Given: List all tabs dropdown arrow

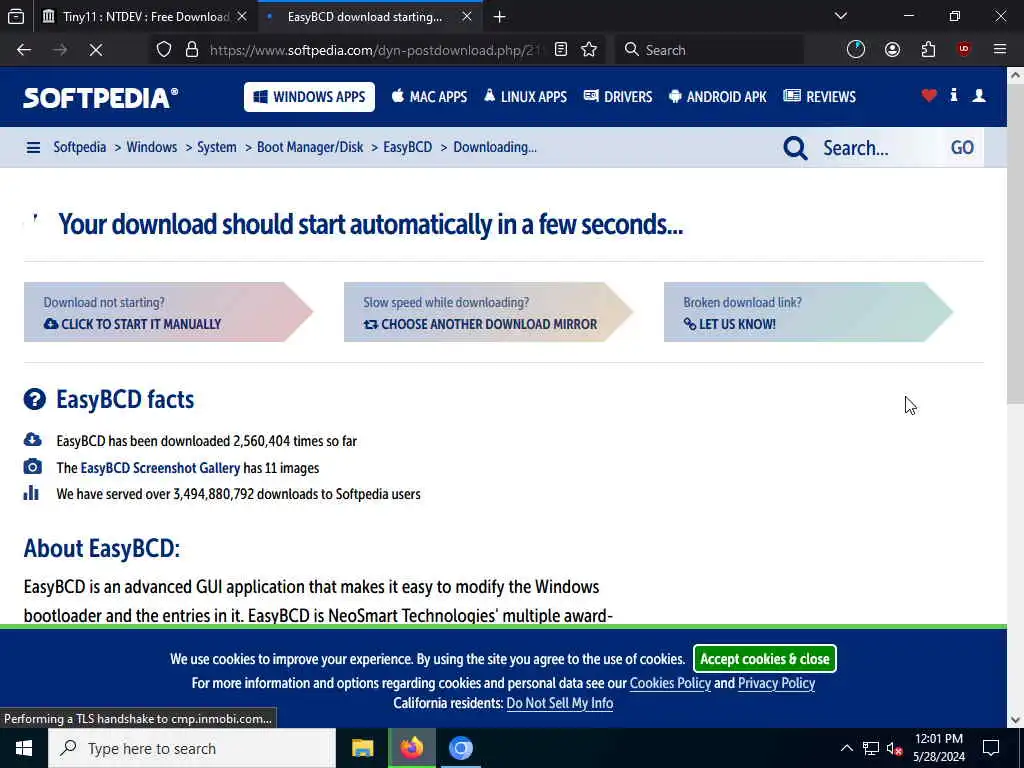Looking at the screenshot, I should tap(840, 16).
